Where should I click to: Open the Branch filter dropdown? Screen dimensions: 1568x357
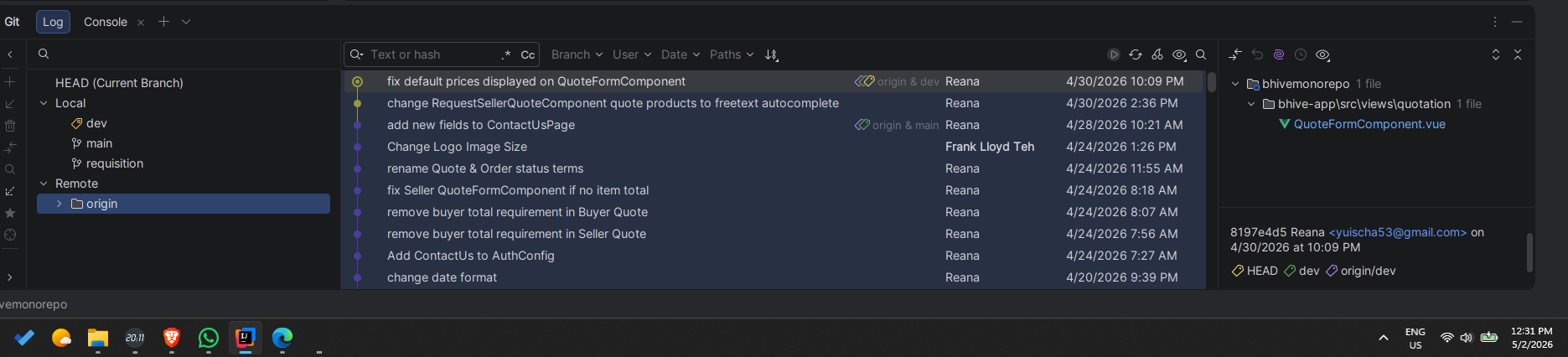point(577,54)
